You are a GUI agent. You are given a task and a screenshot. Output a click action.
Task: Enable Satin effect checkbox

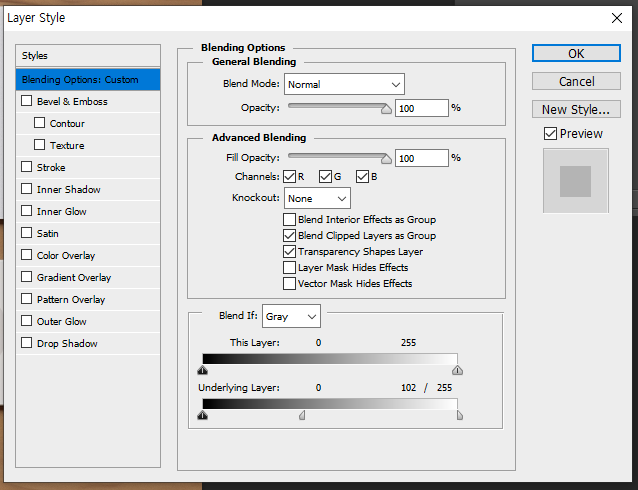point(26,233)
